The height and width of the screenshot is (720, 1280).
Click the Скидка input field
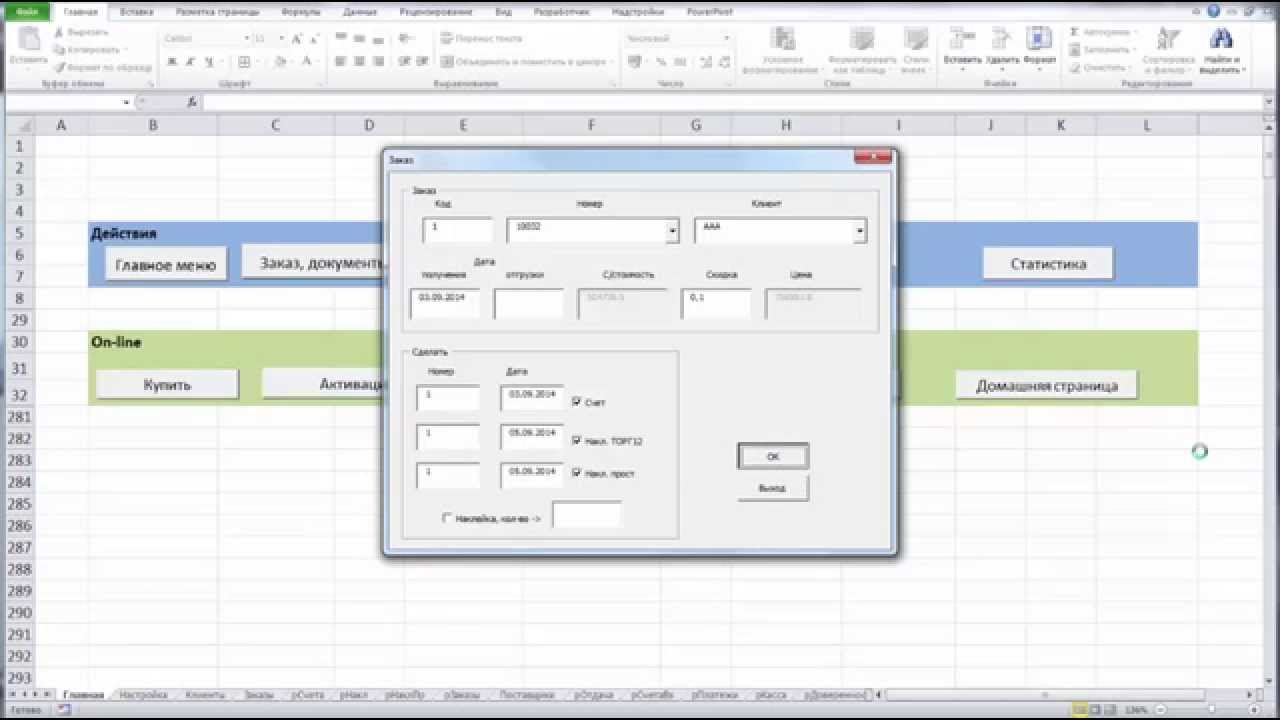716,303
